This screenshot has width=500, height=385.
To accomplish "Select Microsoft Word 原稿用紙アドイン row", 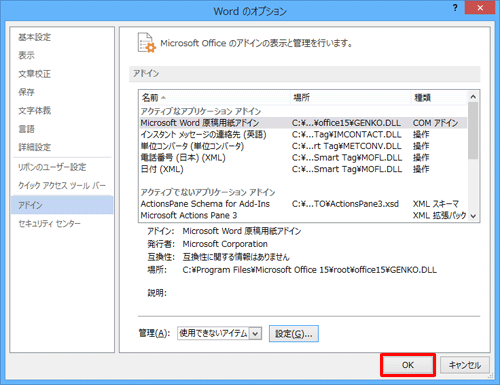I will pos(303,123).
